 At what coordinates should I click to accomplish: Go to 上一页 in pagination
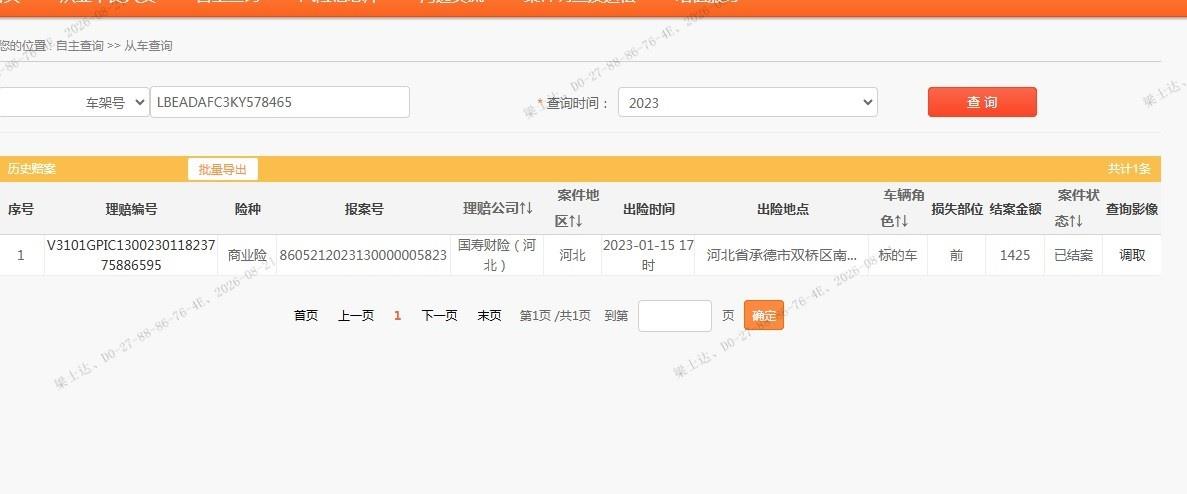[356, 315]
